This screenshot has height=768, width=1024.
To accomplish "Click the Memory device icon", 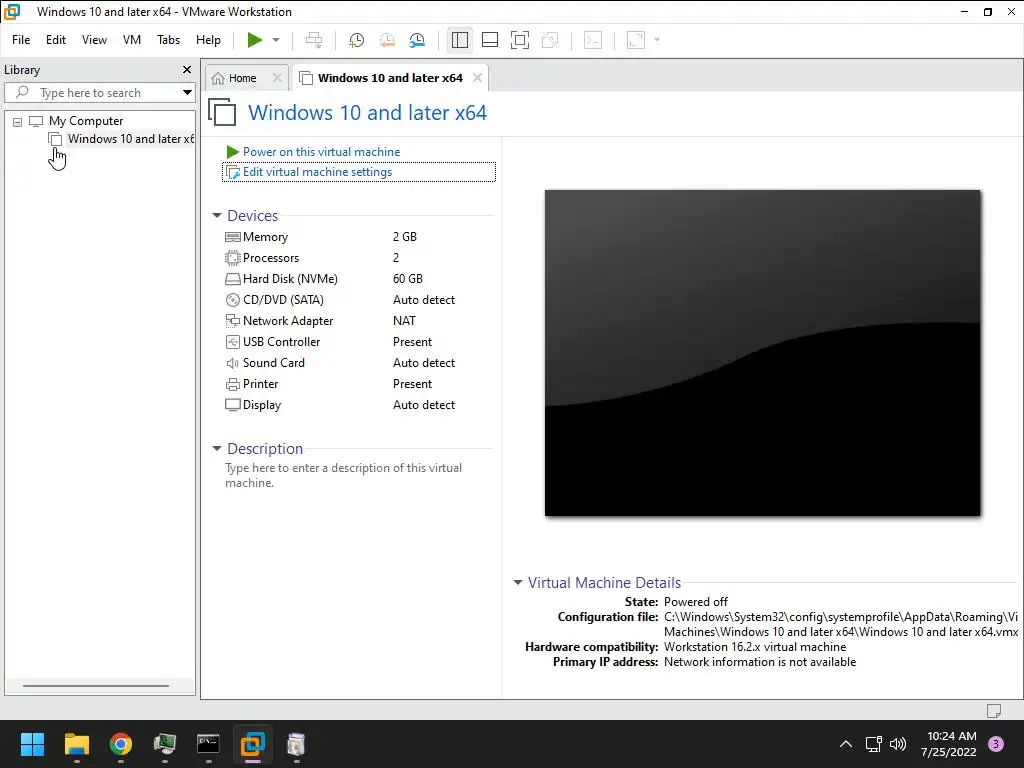I will pos(232,237).
